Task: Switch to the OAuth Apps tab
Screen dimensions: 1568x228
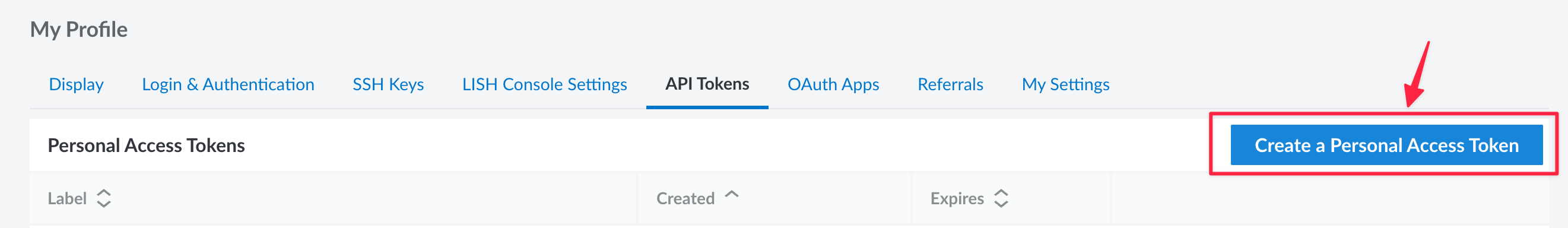Action: click(x=833, y=84)
